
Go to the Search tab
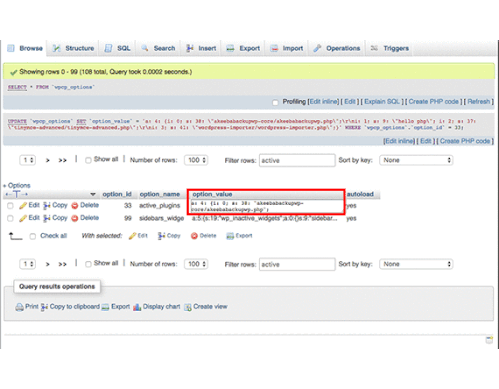point(158,48)
